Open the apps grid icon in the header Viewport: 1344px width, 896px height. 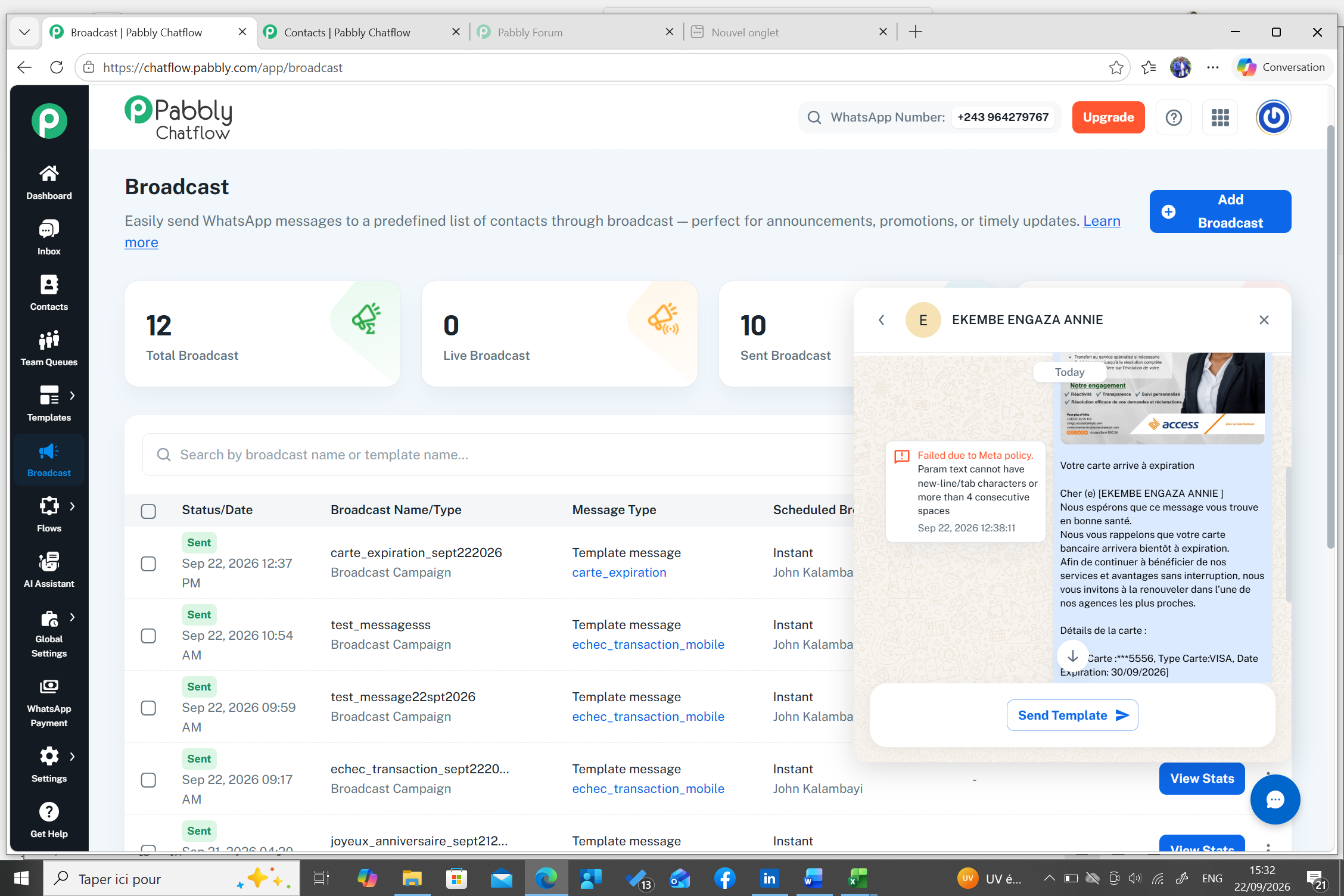[1220, 117]
